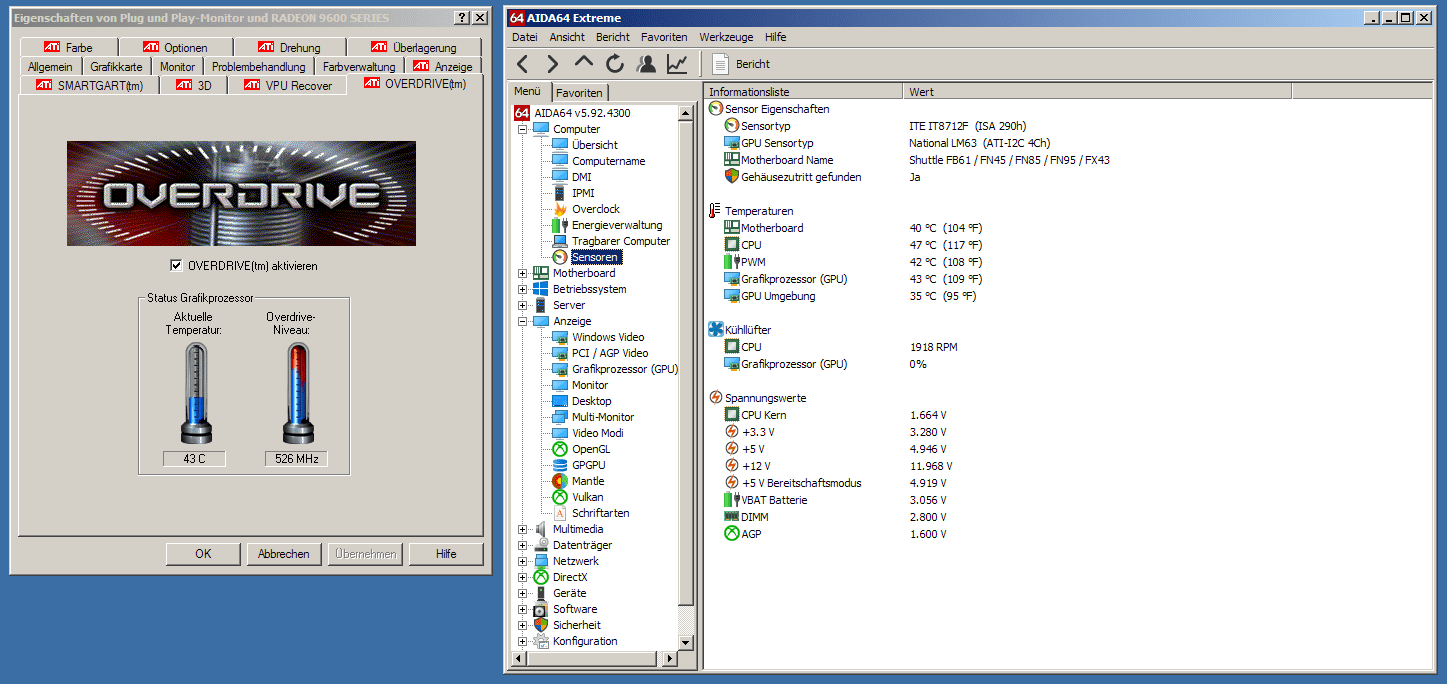
Task: Switch to the Favoriten panel tab
Action: [x=579, y=92]
